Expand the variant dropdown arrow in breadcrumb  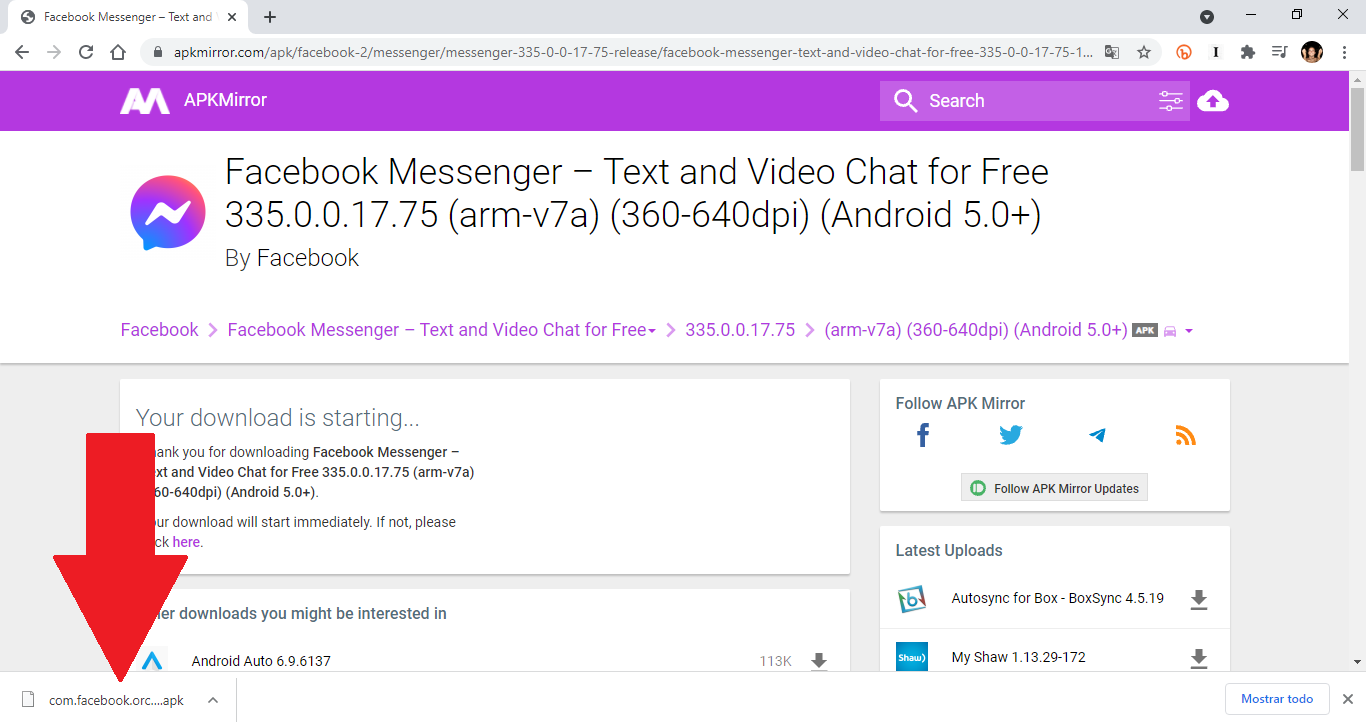tap(1188, 331)
